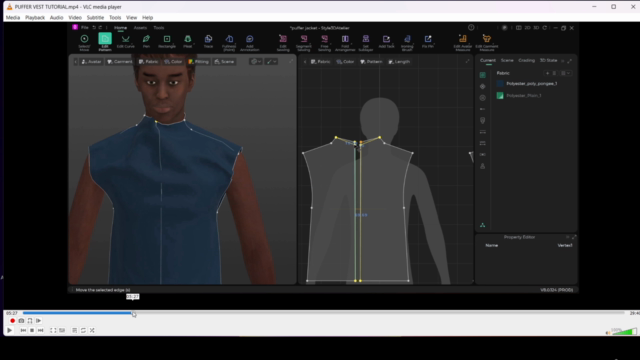This screenshot has height=360, width=640.
Task: Click the Fitting button in 3D view
Action: coord(198,62)
